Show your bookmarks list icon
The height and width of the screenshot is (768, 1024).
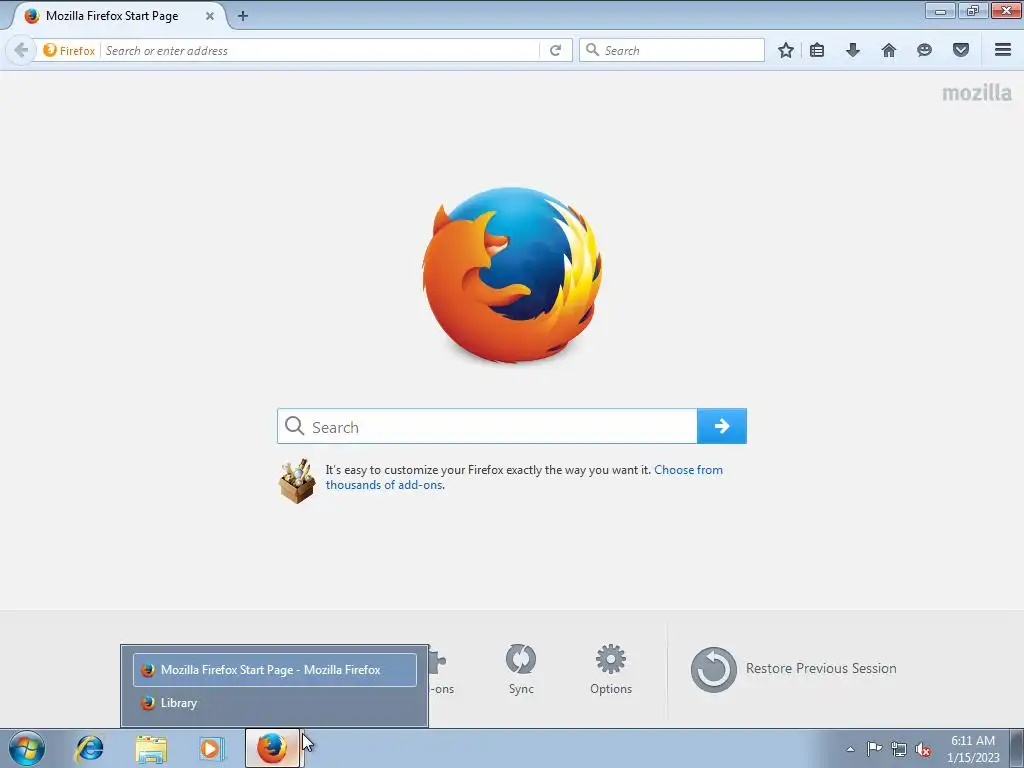coord(817,50)
